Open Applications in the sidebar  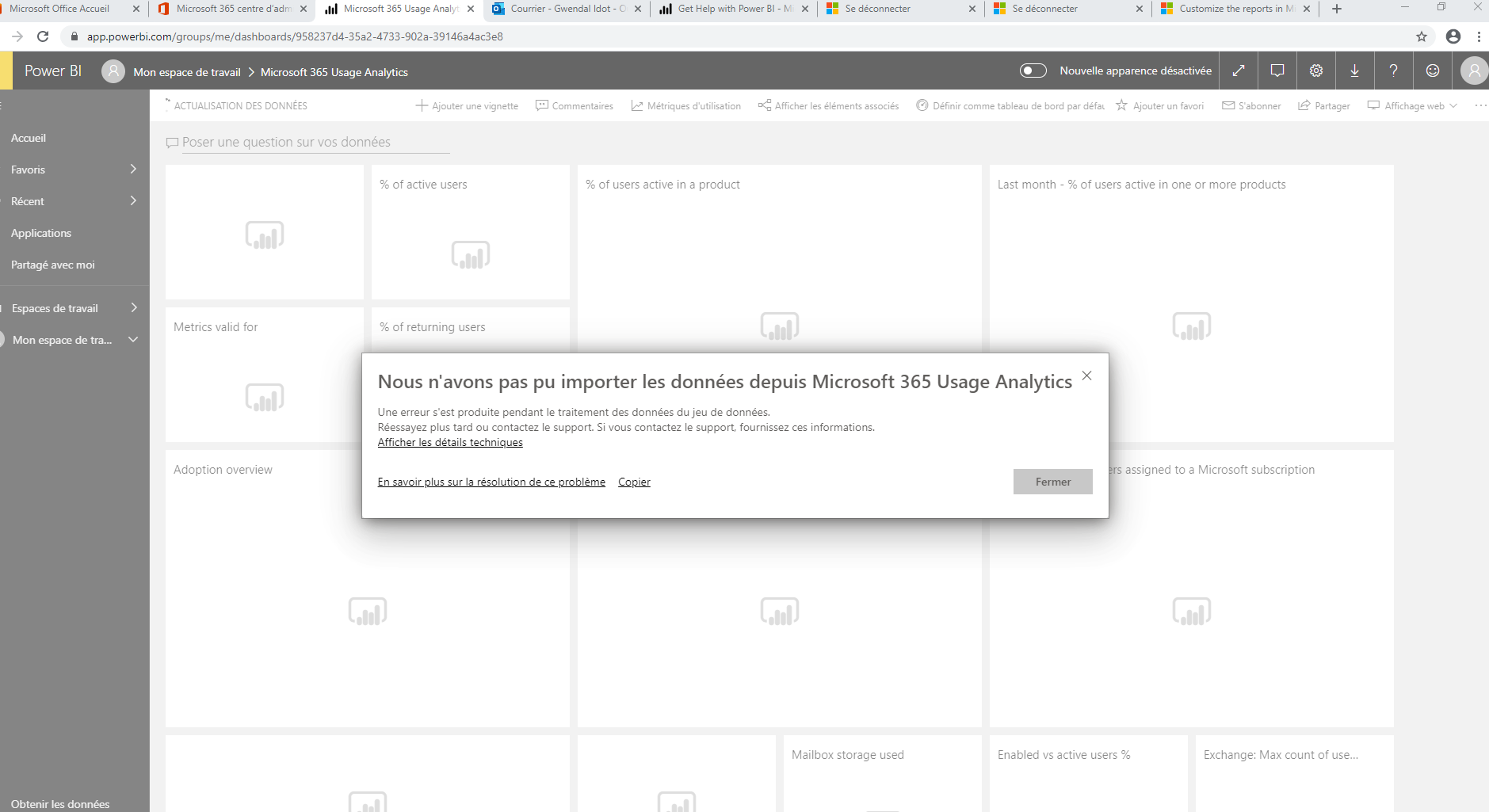pos(41,233)
